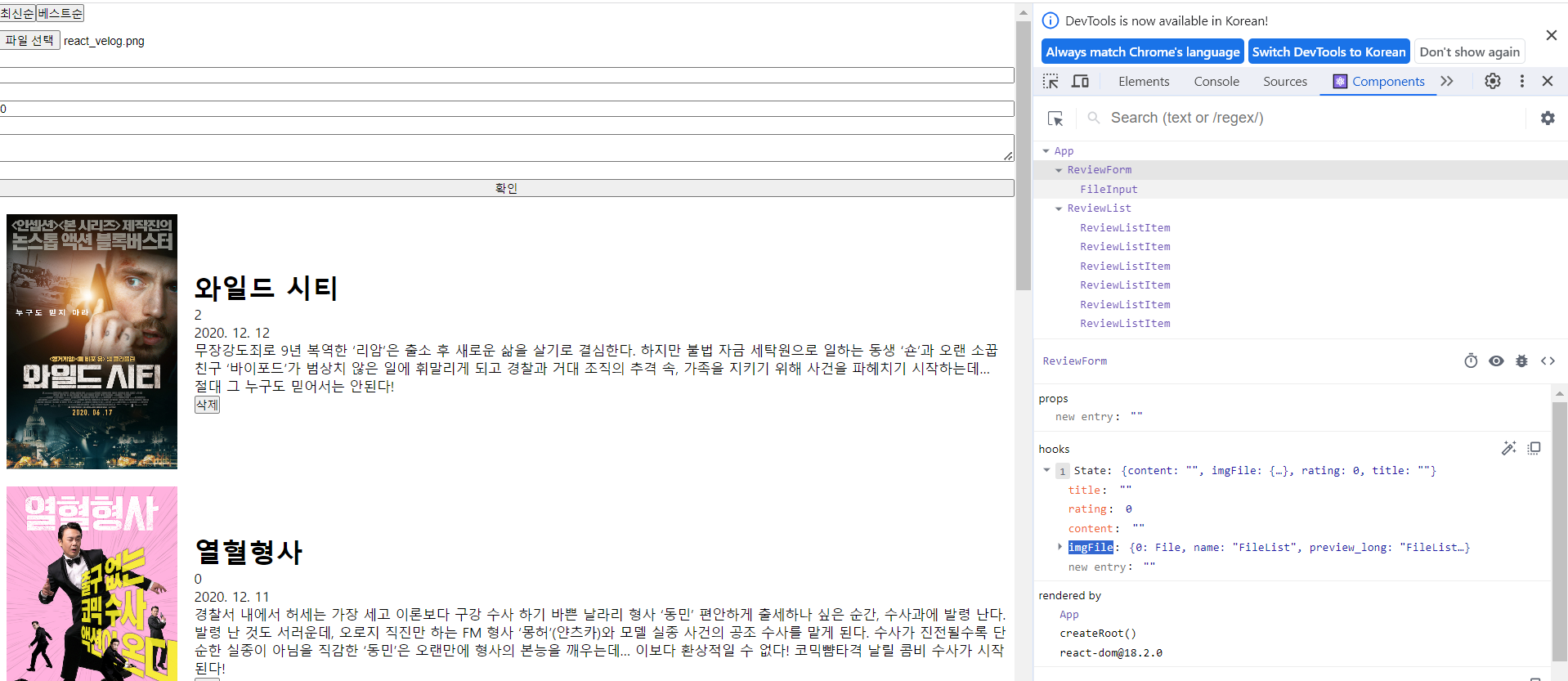The height and width of the screenshot is (681, 1568).
Task: Switch to the Console tab
Action: tap(1216, 81)
